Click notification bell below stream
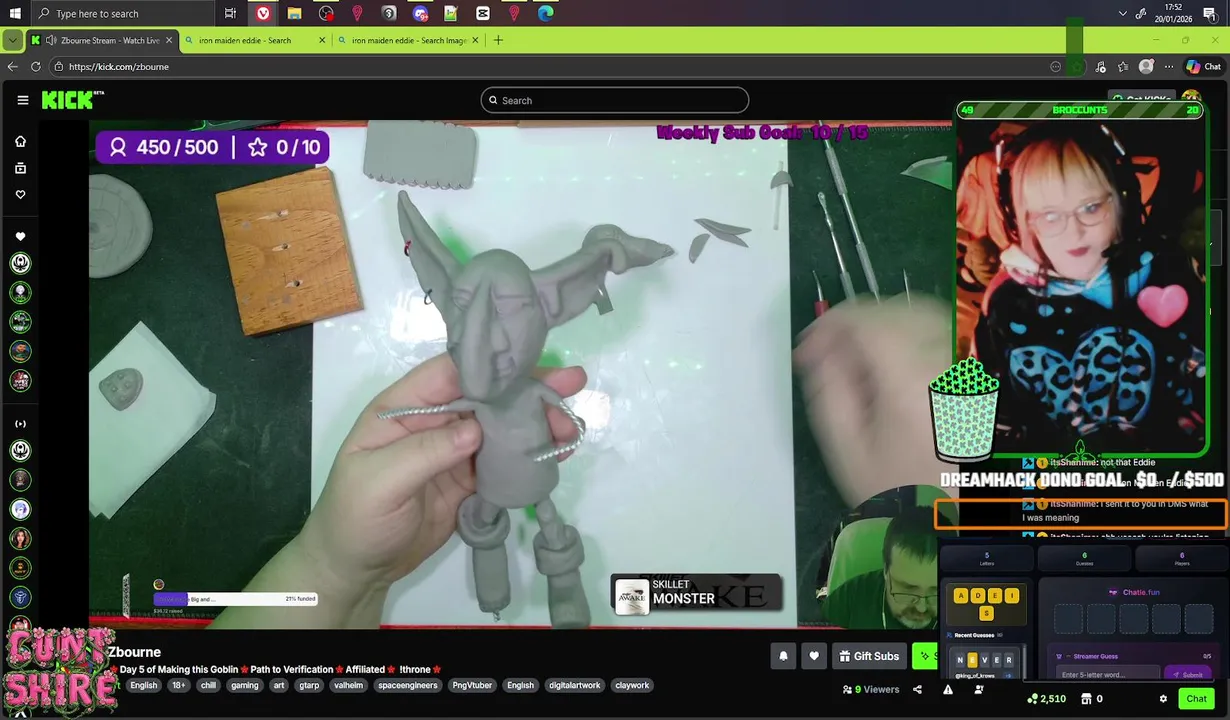Screen dimensions: 1230x720 pos(783,656)
